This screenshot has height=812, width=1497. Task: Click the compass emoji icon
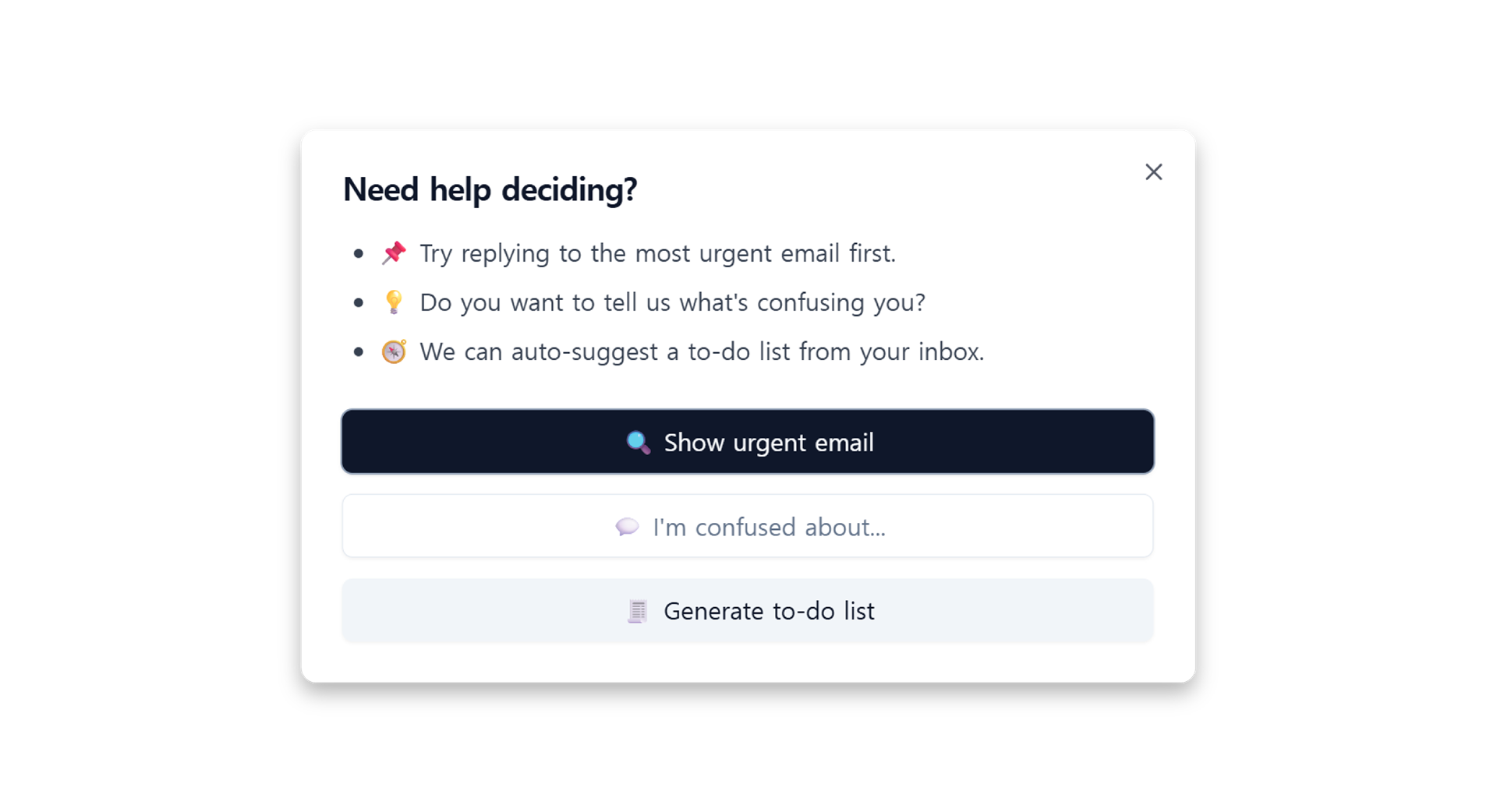[394, 351]
